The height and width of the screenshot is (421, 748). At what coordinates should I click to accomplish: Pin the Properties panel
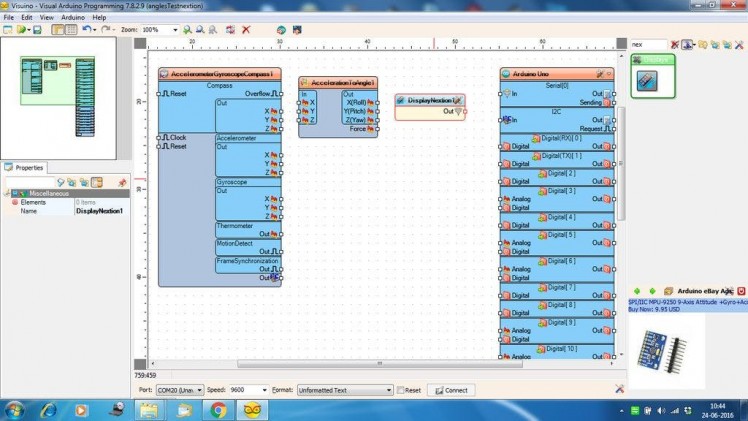click(x=123, y=182)
